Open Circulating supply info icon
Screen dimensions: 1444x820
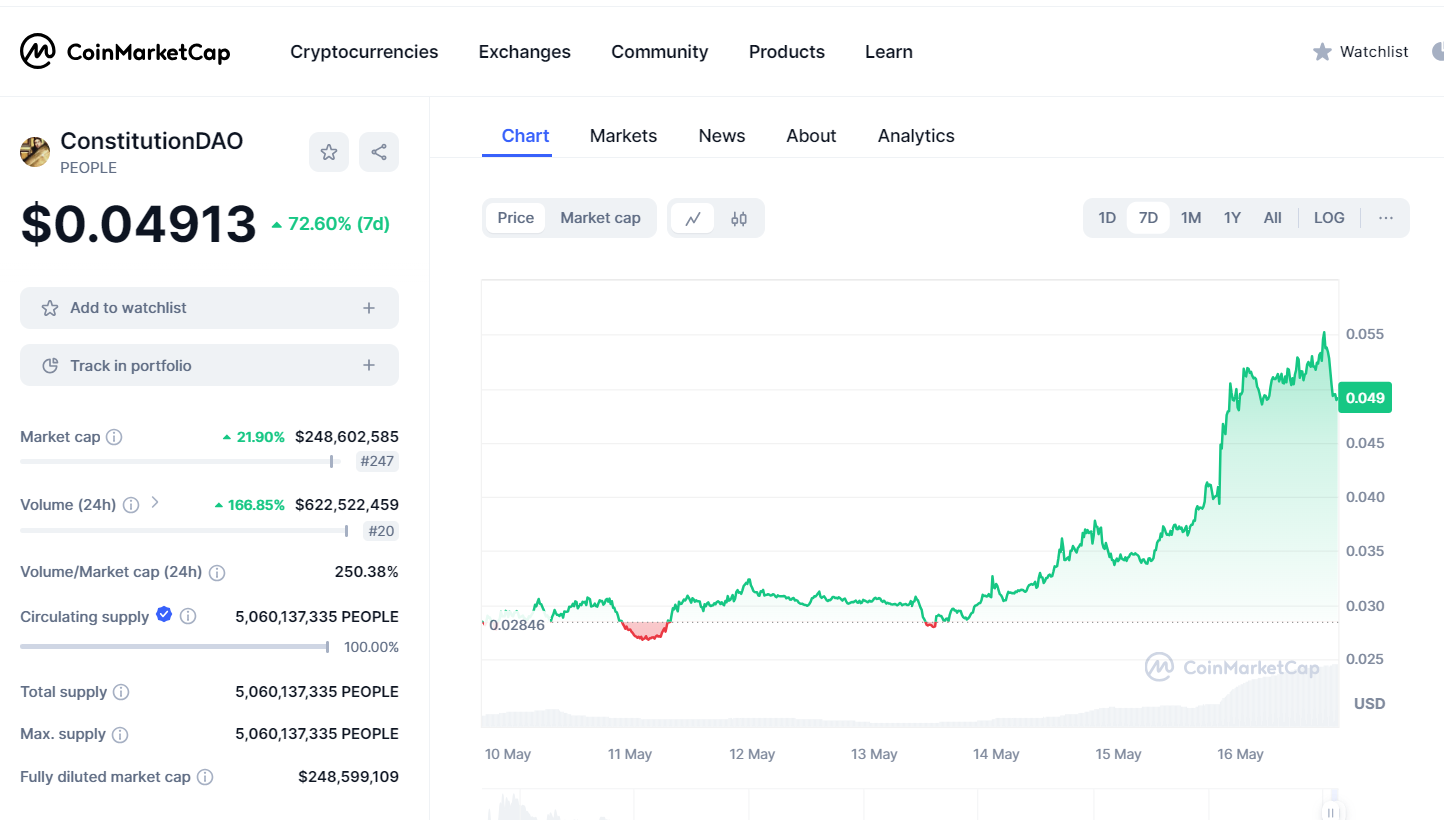pyautogui.click(x=188, y=617)
